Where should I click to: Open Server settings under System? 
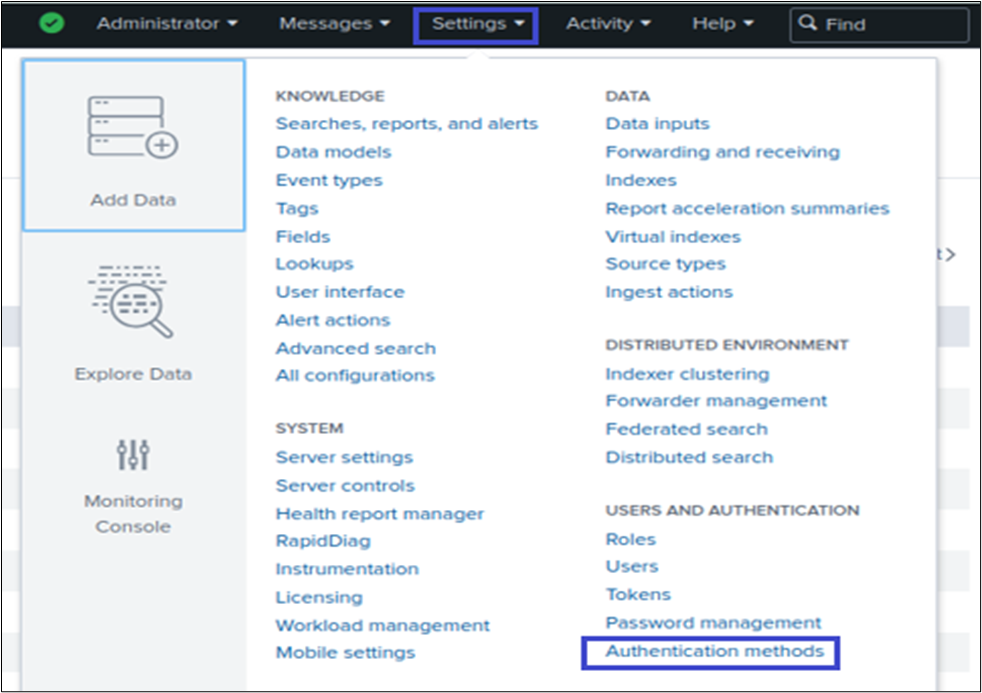[344, 457]
